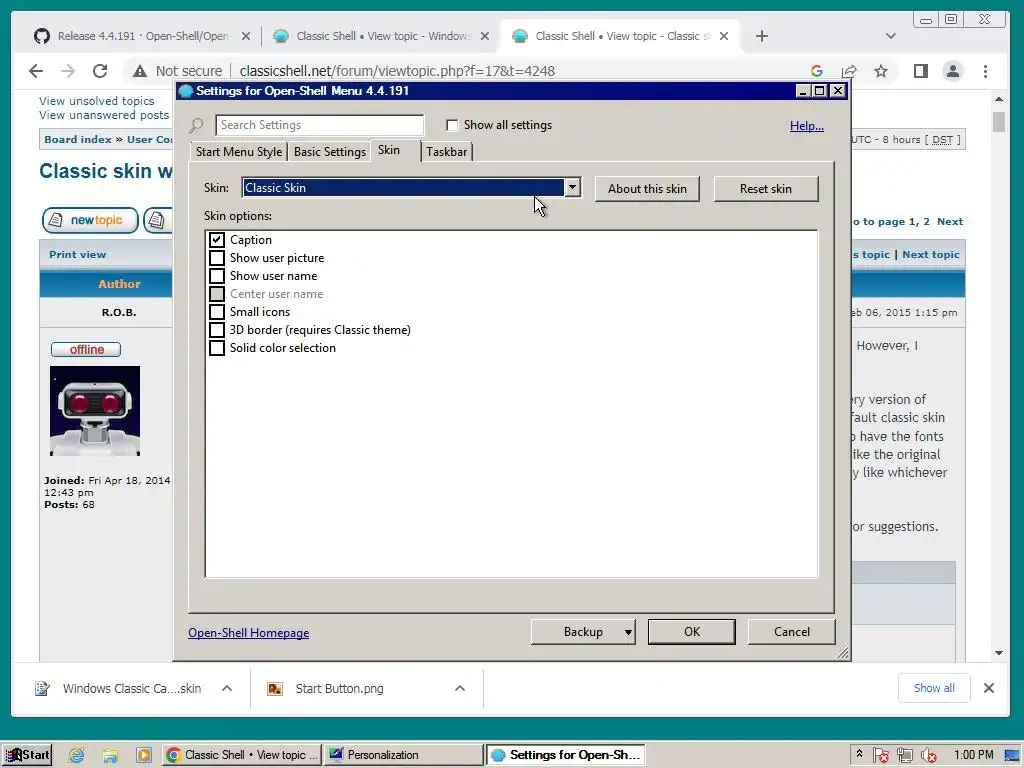1024x768 pixels.
Task: Click Next topic link in forum
Action: click(931, 255)
